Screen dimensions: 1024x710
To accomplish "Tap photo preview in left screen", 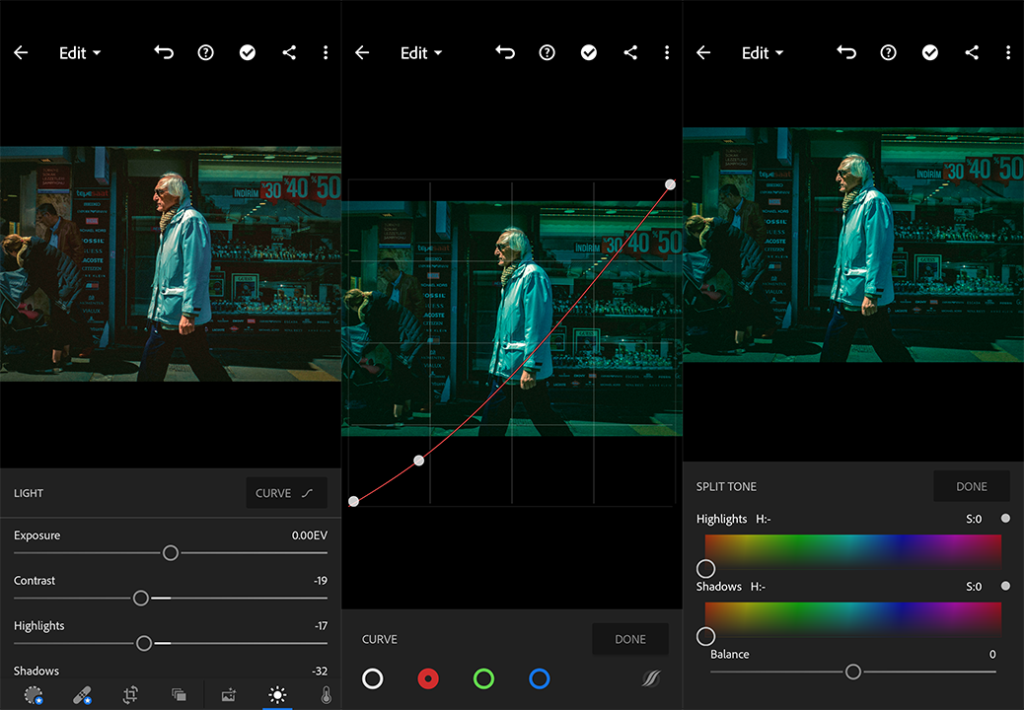I will pos(170,264).
